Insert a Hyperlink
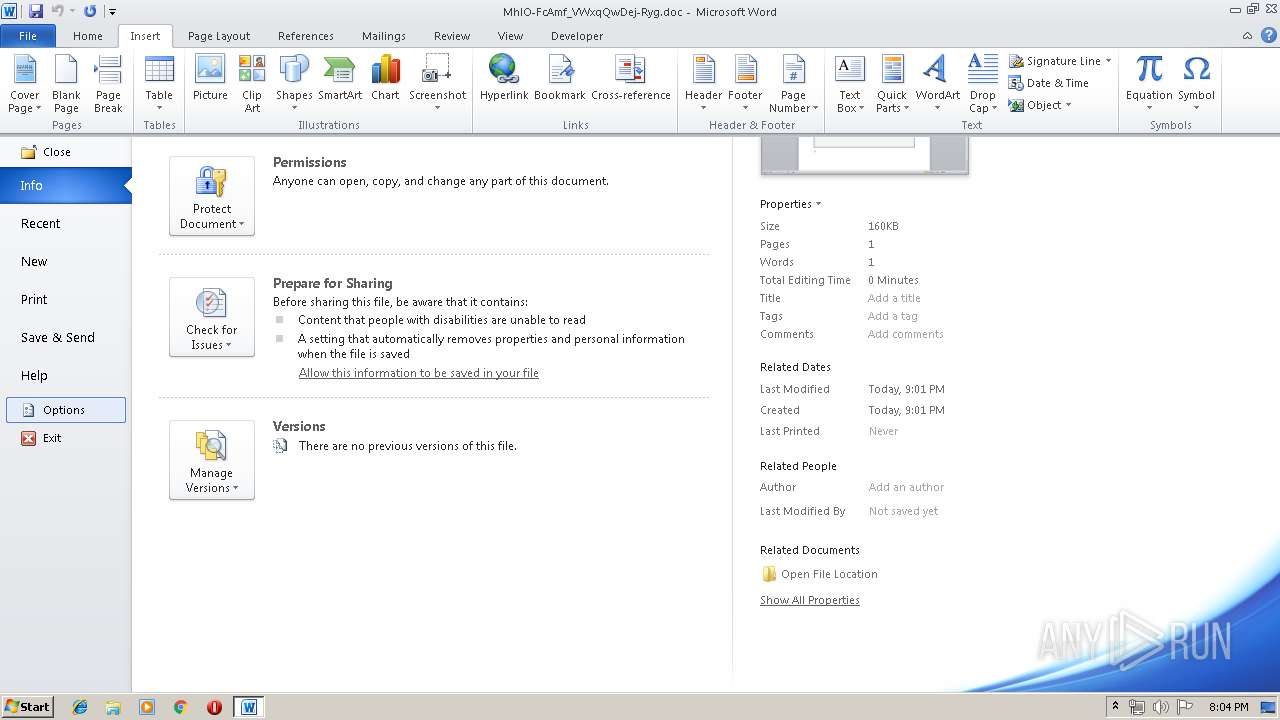Image resolution: width=1280 pixels, height=720 pixels. coord(503,78)
